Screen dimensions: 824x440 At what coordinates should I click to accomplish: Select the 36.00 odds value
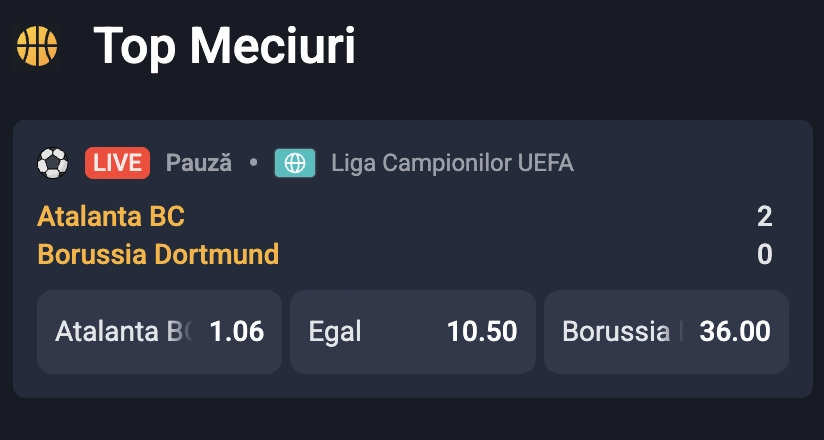735,332
